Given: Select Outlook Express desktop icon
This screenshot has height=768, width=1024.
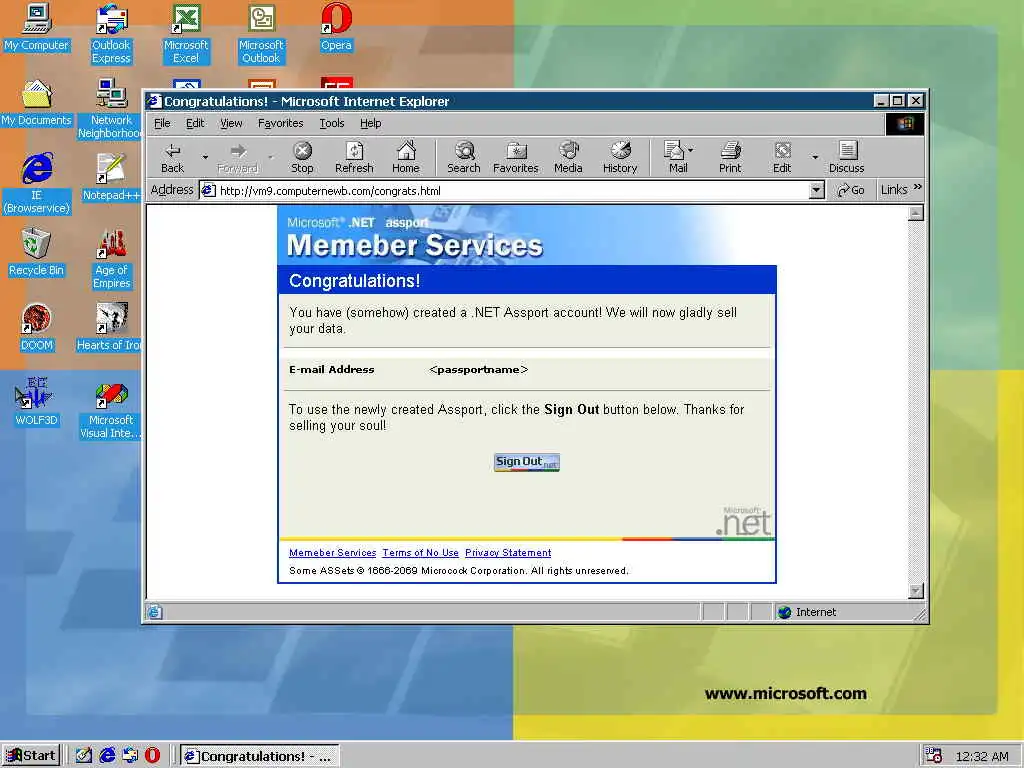Looking at the screenshot, I should click(x=111, y=33).
